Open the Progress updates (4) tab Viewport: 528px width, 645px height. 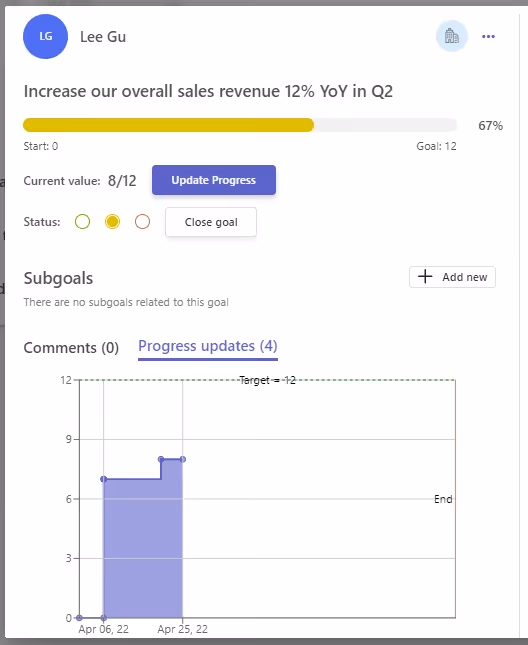coord(208,346)
